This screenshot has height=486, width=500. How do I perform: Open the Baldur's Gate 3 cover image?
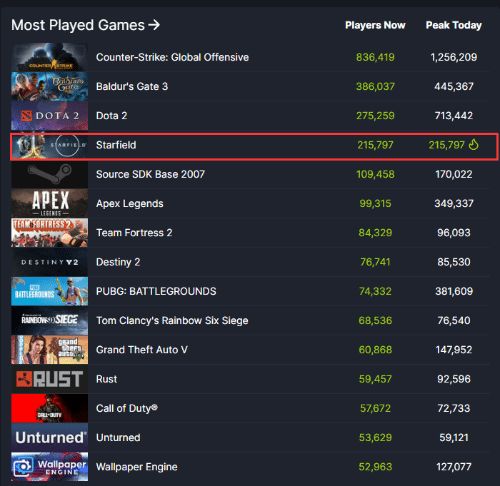tap(50, 86)
